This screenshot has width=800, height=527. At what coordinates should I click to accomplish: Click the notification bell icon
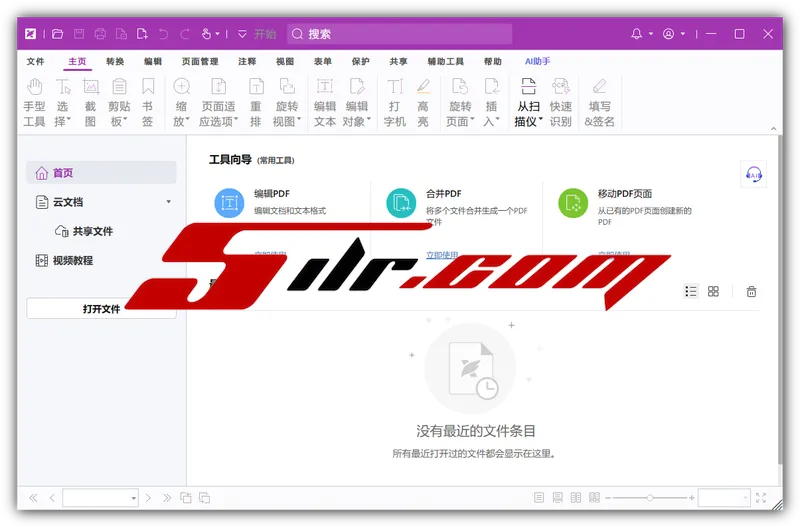coord(636,34)
